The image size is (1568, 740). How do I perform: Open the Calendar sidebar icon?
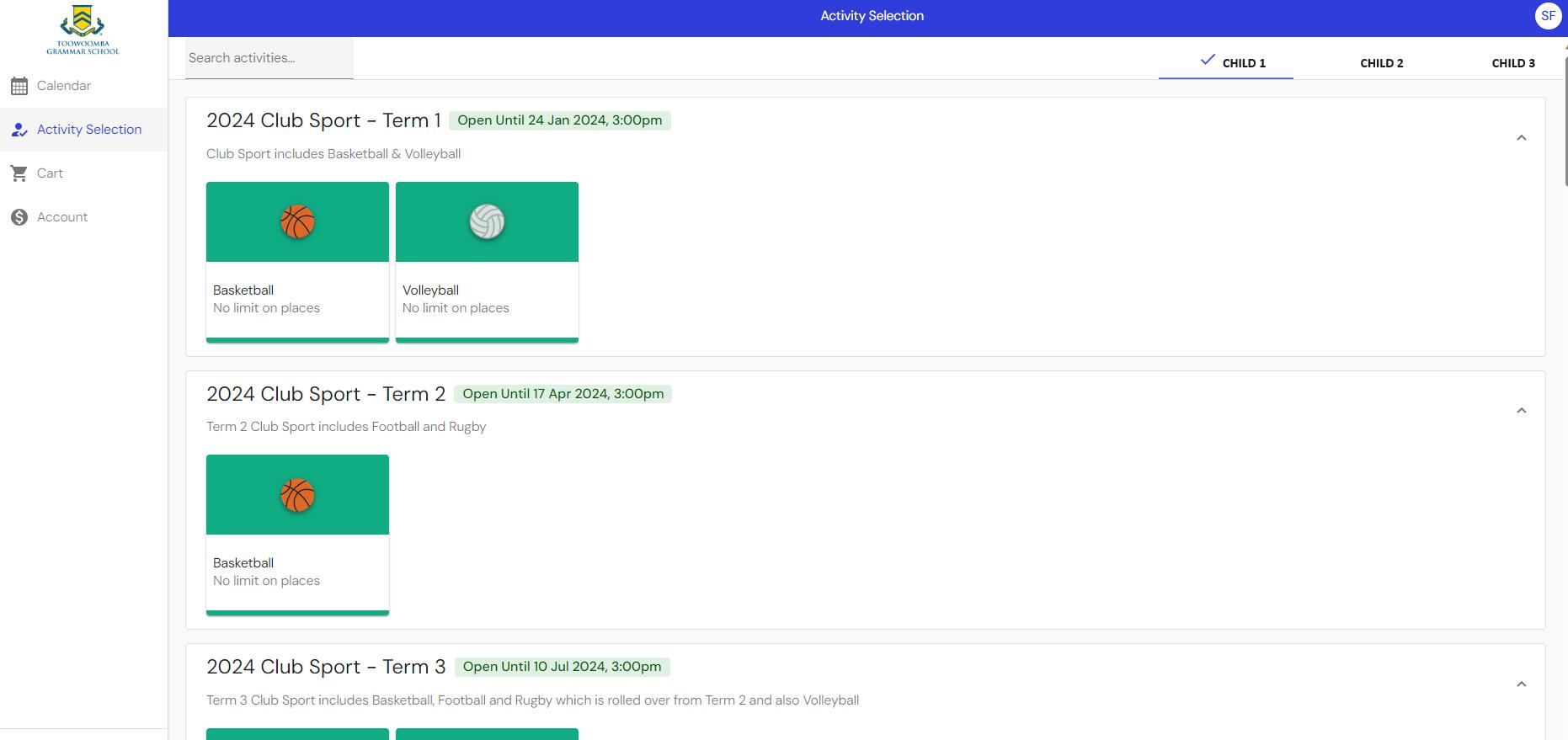tap(19, 86)
